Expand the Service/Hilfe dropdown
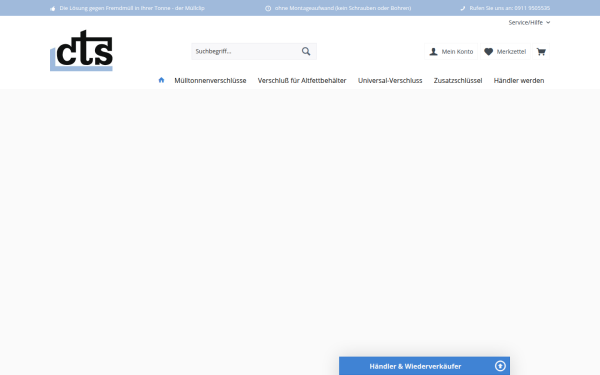Screen dimensions: 600x375 (529, 23)
